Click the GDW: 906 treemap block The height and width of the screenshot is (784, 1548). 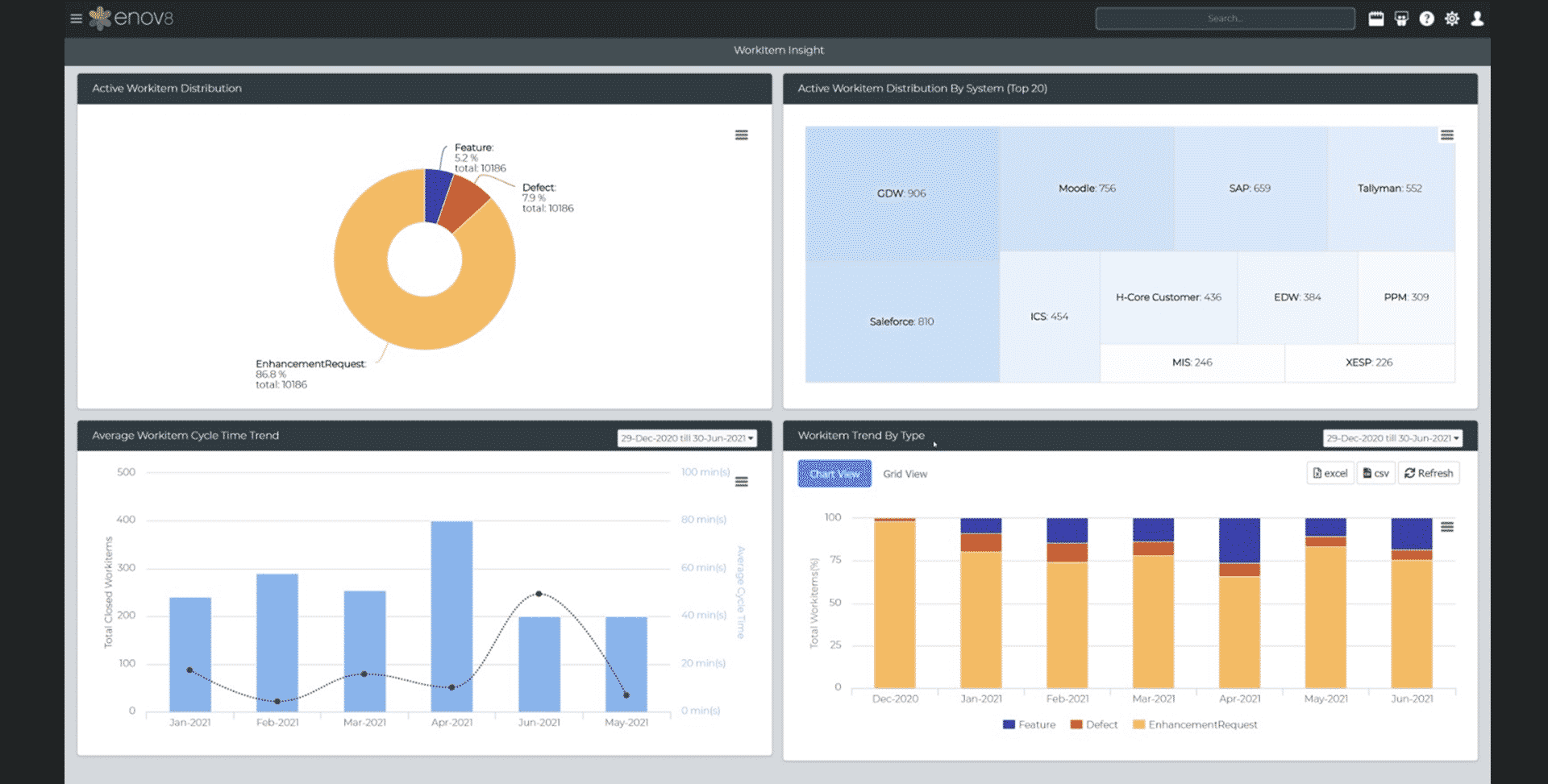pos(901,193)
